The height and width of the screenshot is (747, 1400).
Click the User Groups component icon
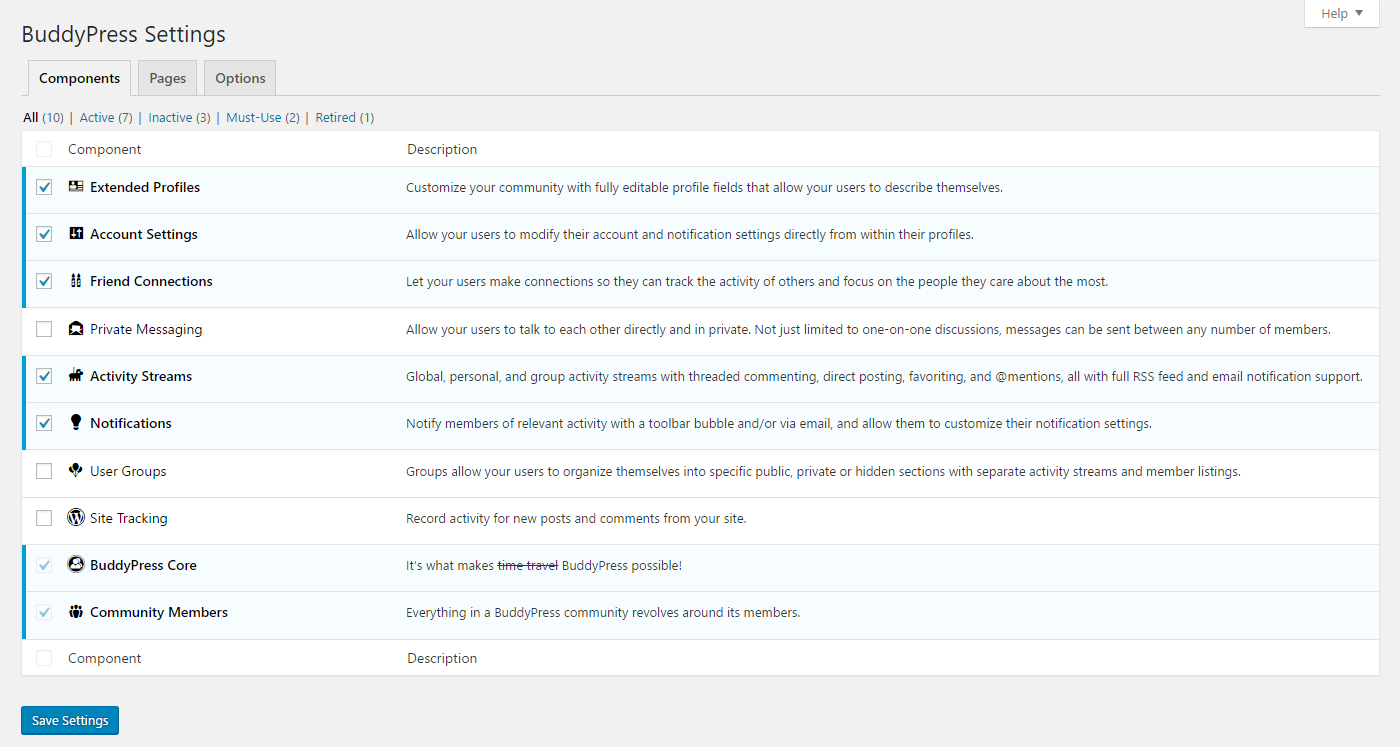coord(76,471)
